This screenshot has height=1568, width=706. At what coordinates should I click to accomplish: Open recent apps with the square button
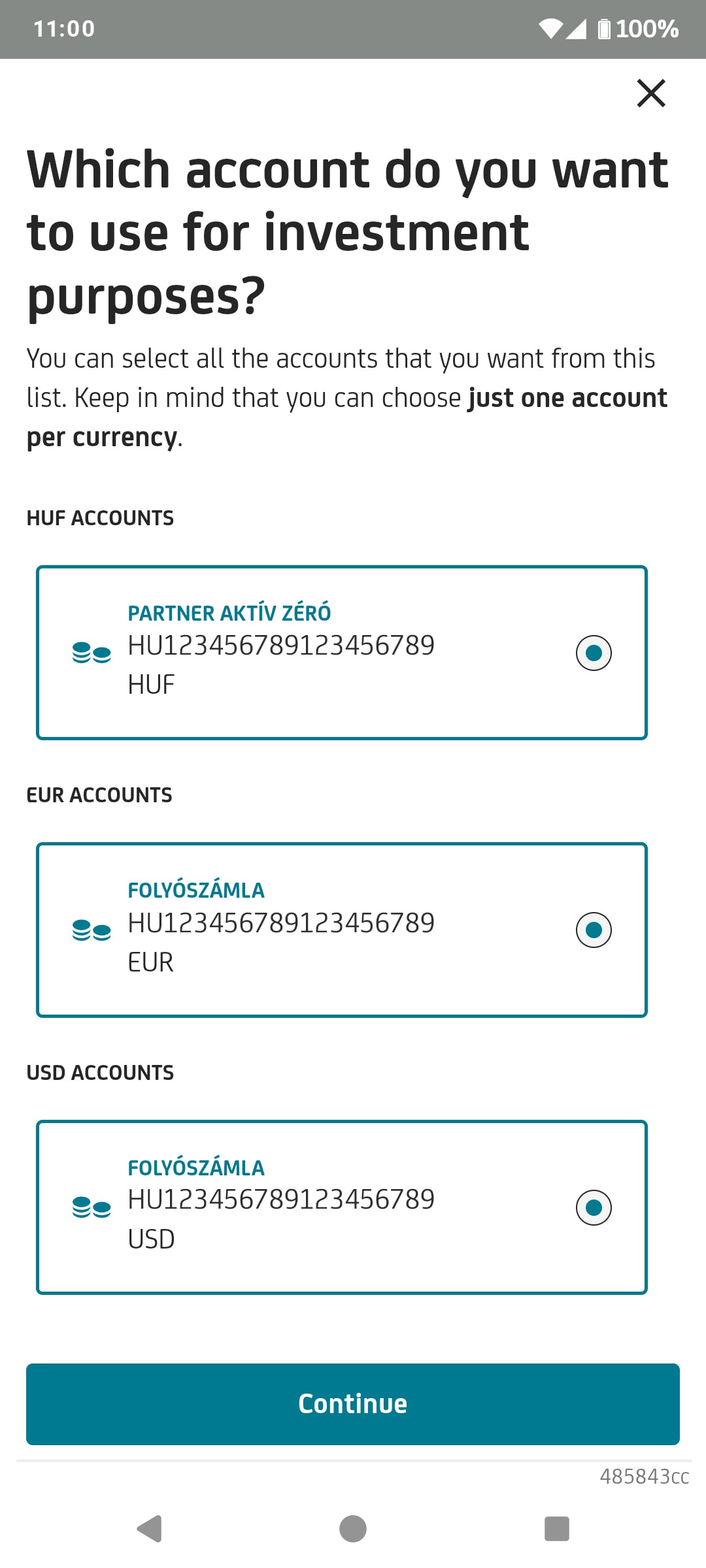coord(557,1529)
